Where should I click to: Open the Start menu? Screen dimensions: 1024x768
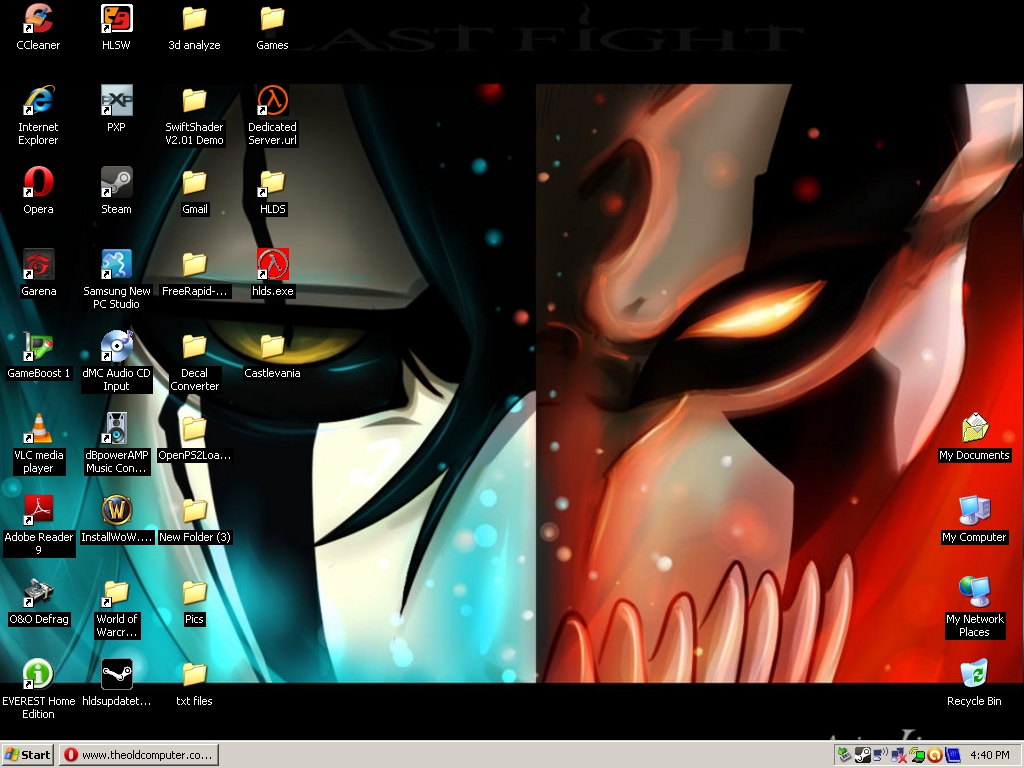(x=28, y=755)
